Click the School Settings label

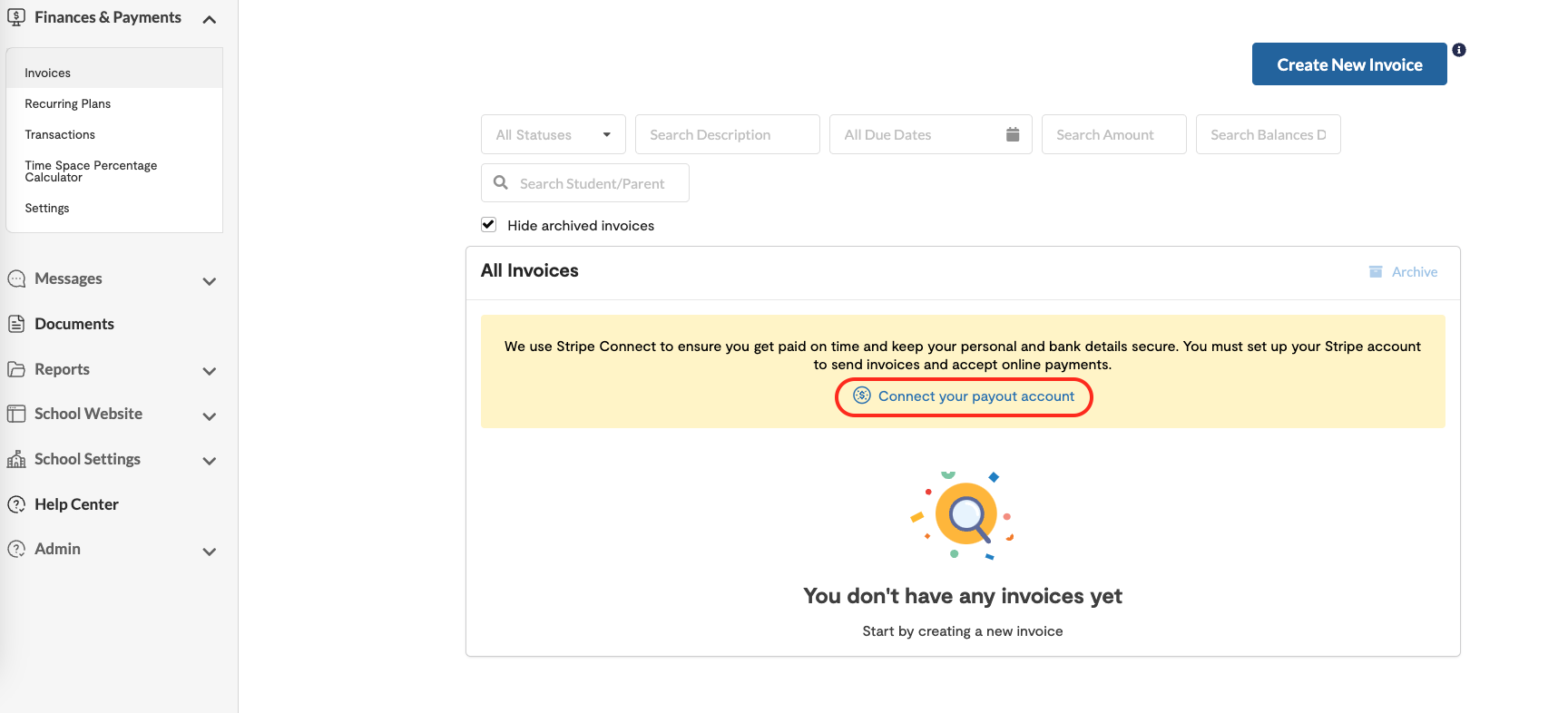(87, 459)
